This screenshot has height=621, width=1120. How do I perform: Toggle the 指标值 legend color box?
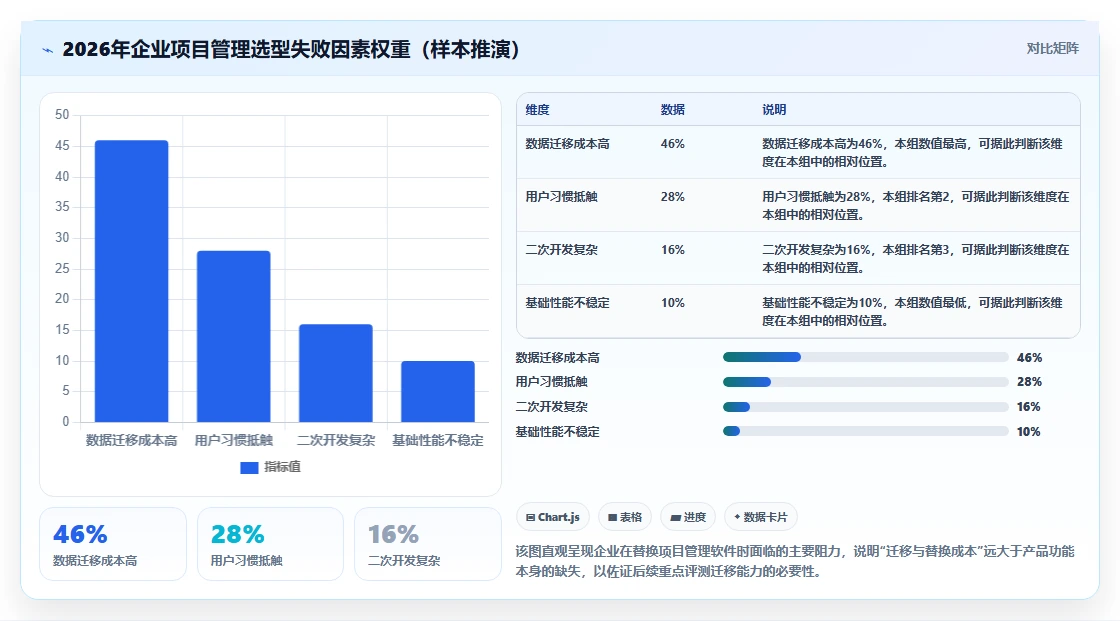[x=249, y=467]
